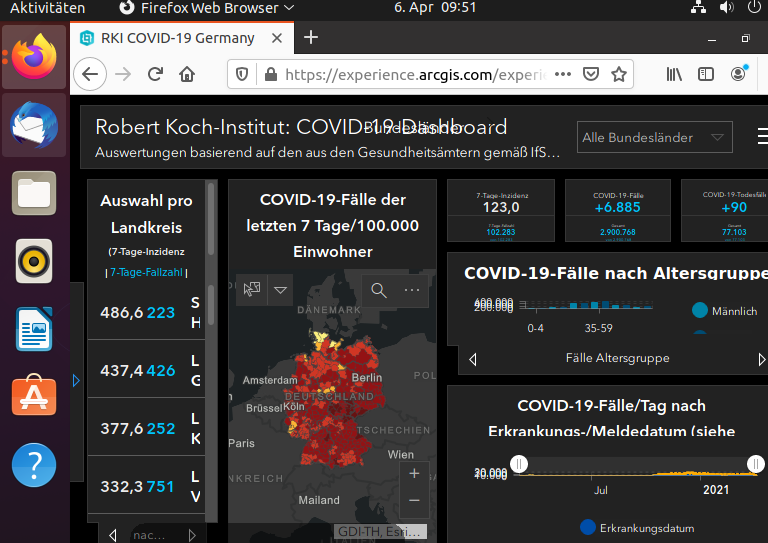Open the power menu tray icon
The image size is (768, 543).
[x=754, y=7]
